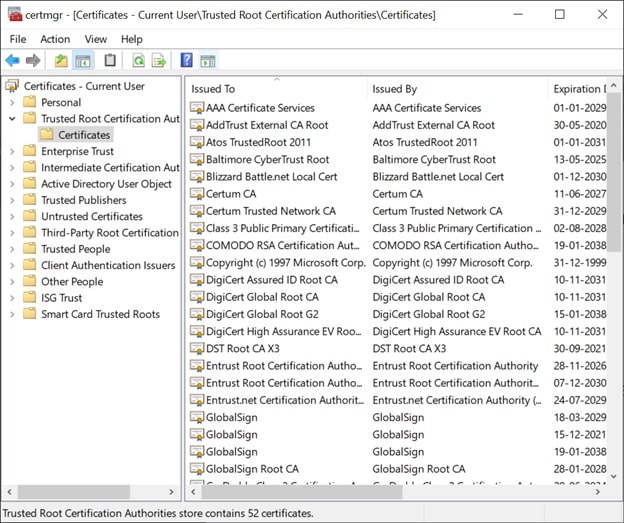
Task: Select the Smart Card Trusted Roots folder
Action: click(100, 314)
